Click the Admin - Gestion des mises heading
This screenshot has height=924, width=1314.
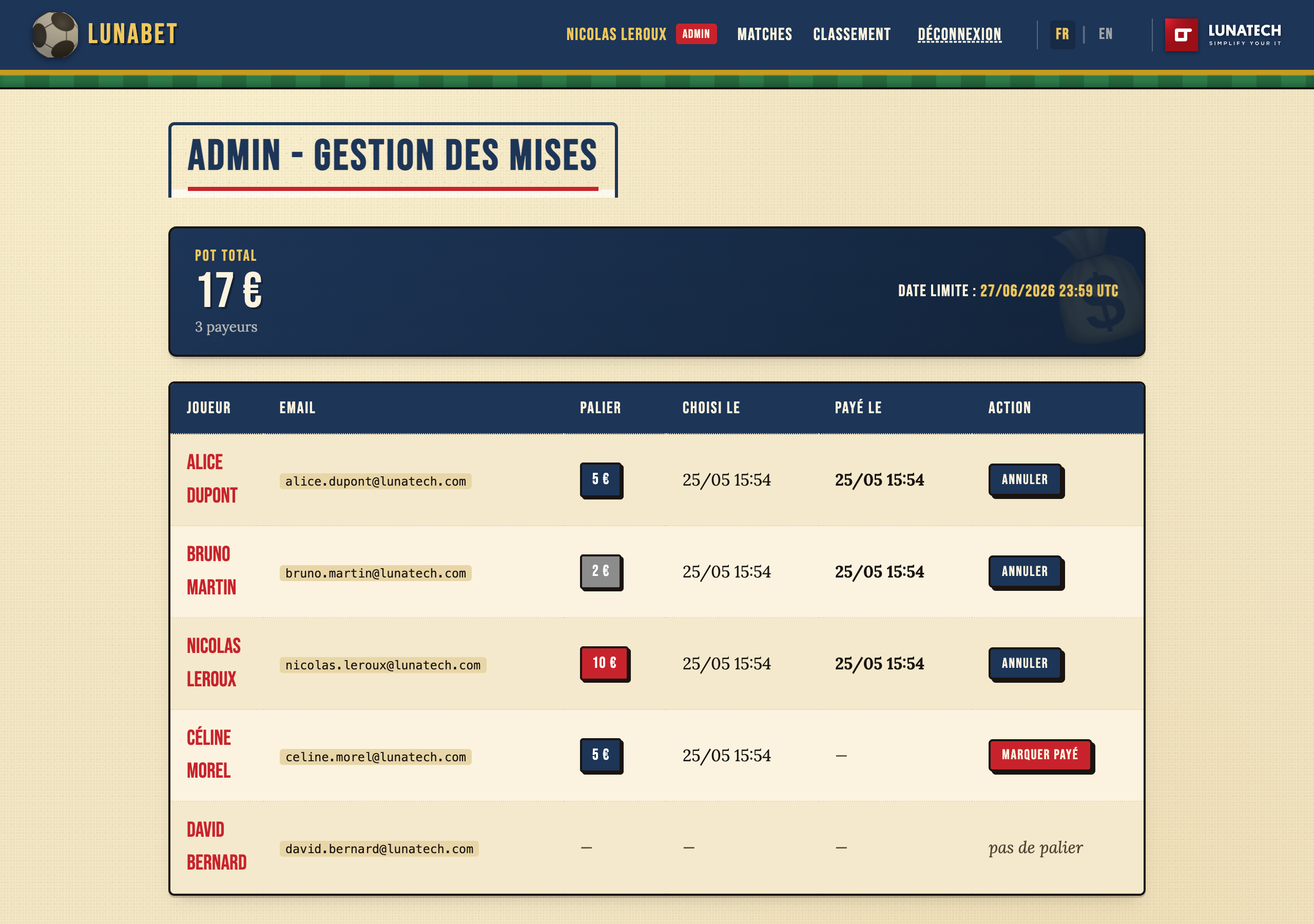(x=393, y=156)
